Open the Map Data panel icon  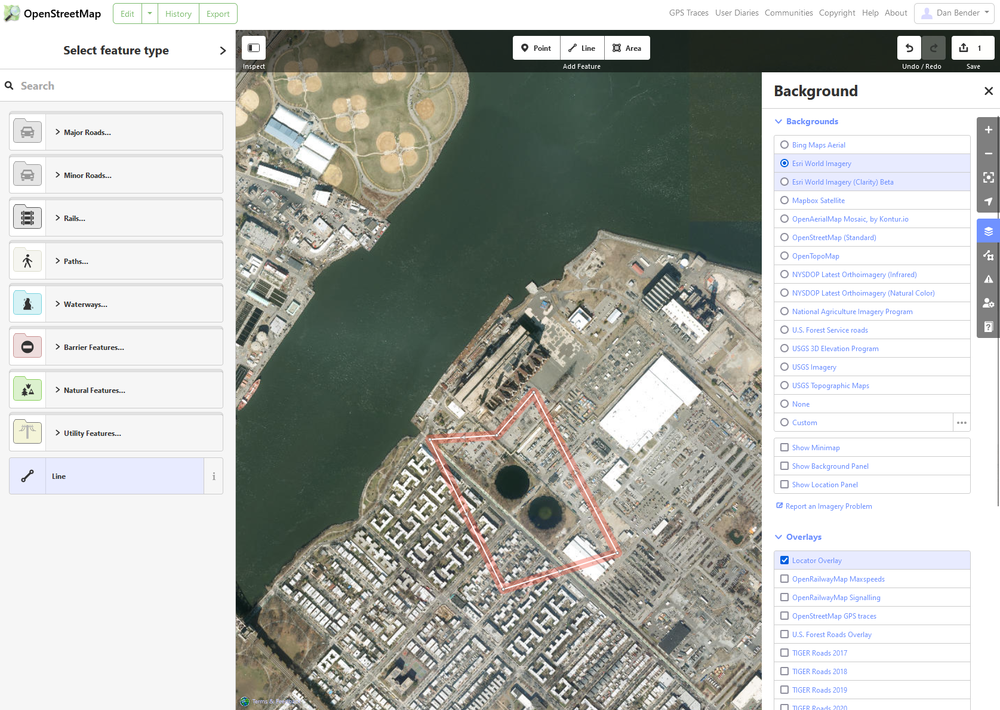pos(988,256)
